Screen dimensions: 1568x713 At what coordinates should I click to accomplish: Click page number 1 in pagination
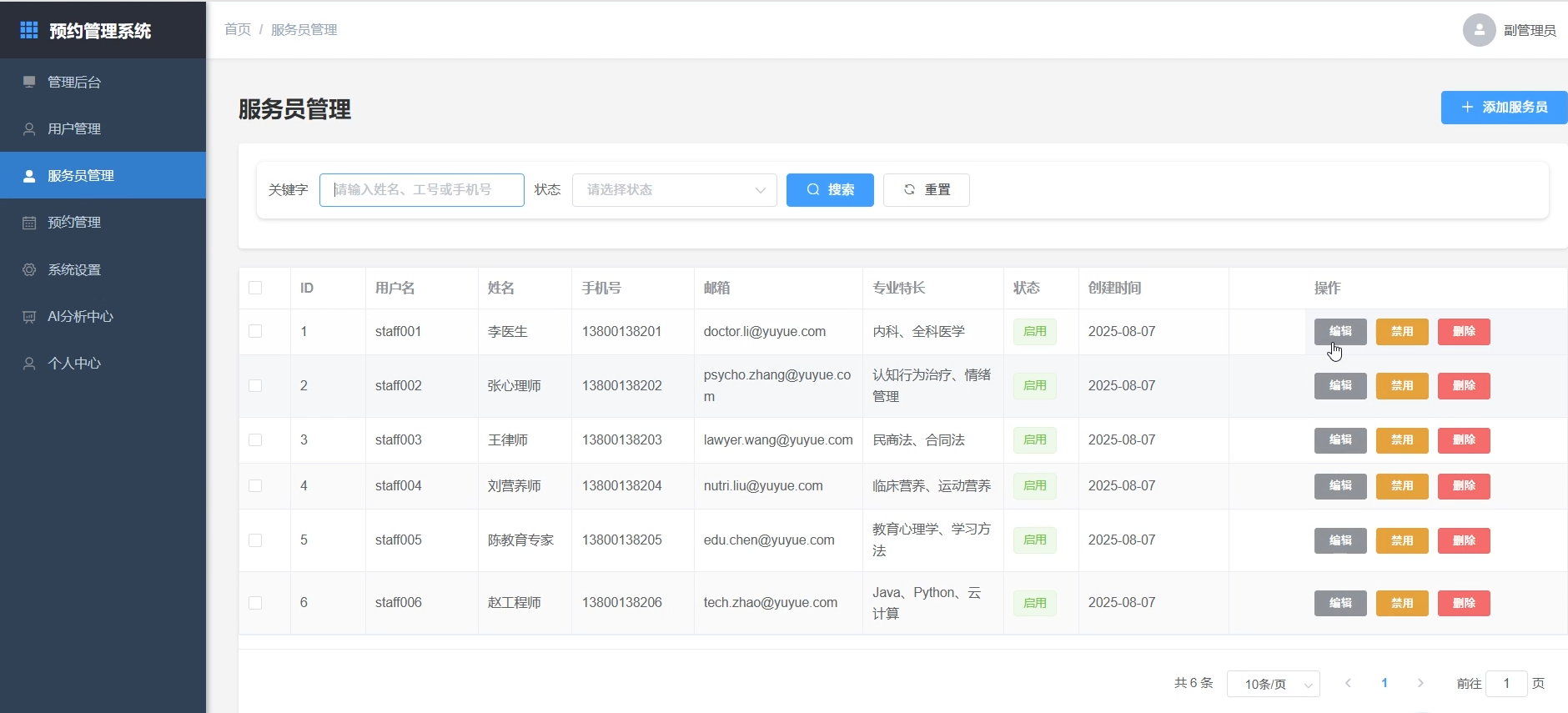(x=1385, y=683)
